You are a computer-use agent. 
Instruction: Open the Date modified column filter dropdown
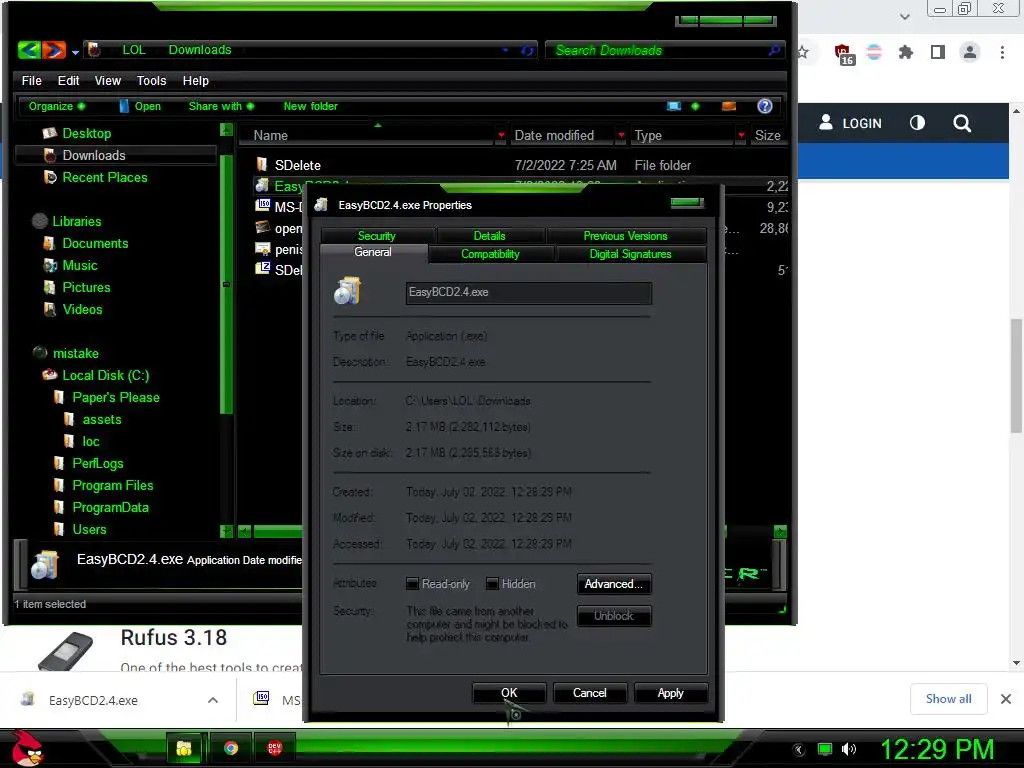[621, 135]
